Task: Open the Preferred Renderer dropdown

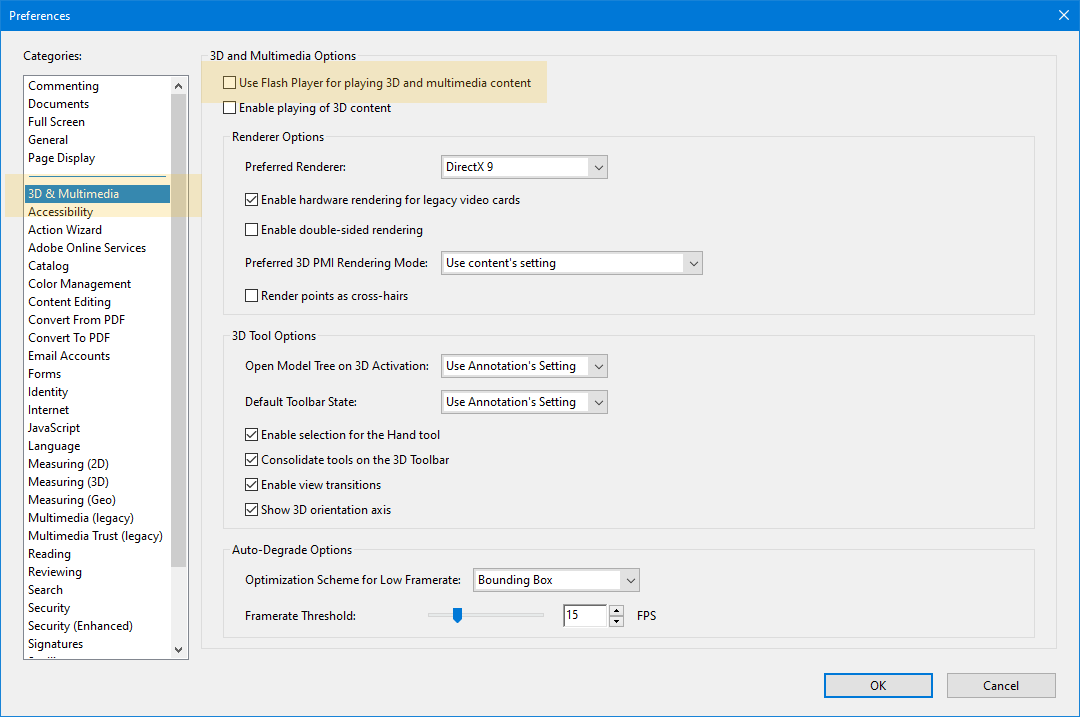Action: tap(598, 167)
